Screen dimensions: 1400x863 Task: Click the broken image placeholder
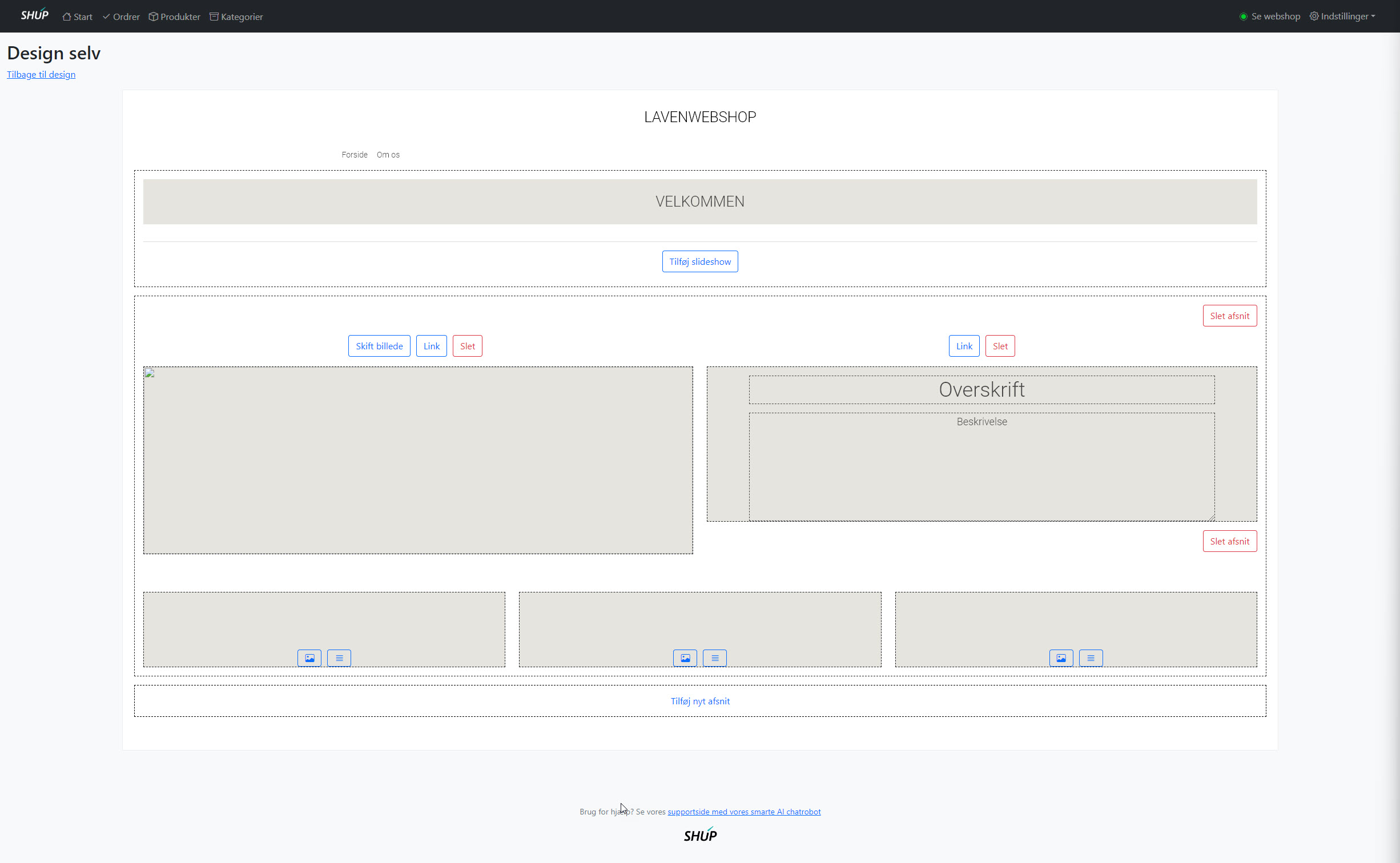[x=150, y=373]
